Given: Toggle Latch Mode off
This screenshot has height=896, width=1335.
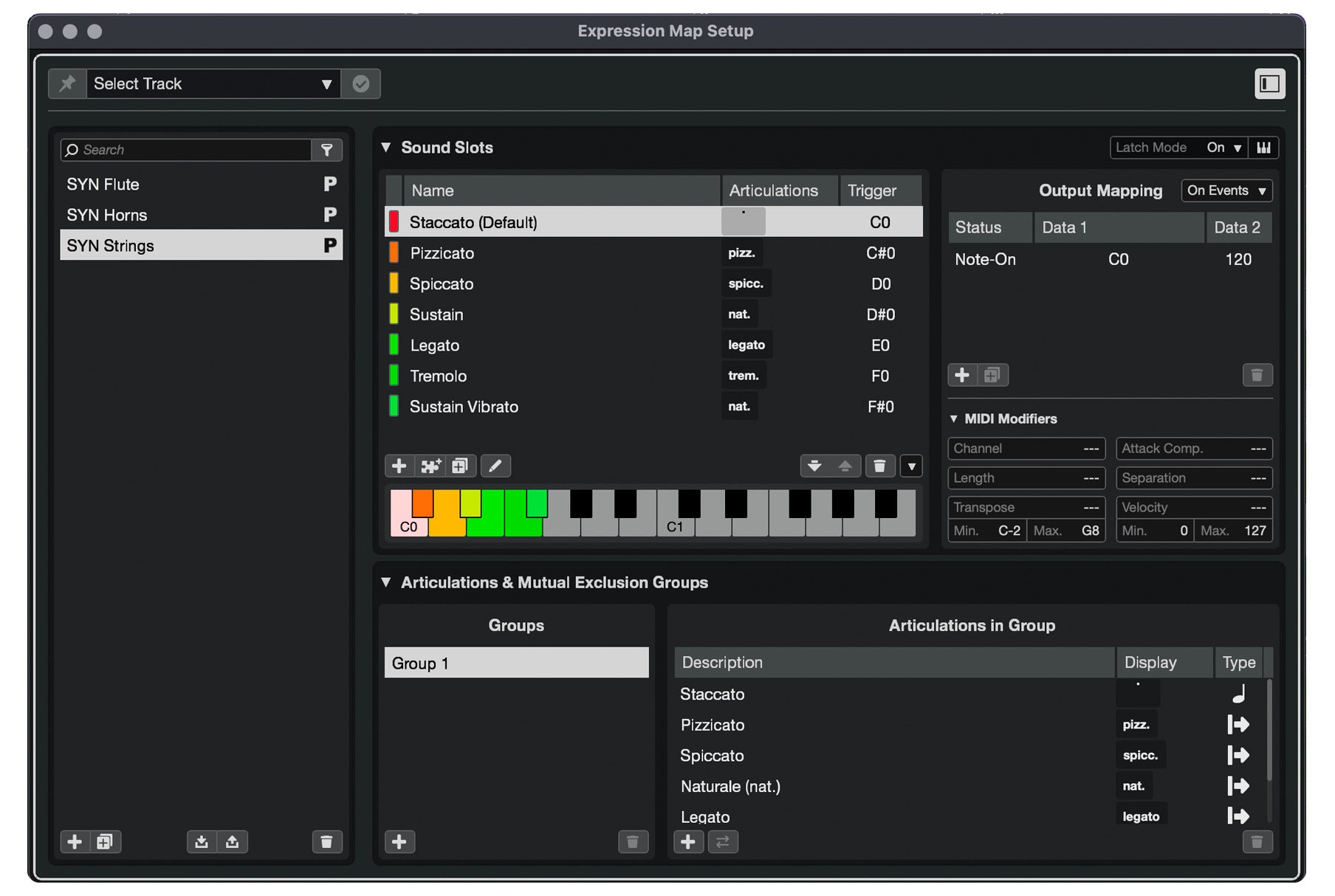Looking at the screenshot, I should point(1226,148).
